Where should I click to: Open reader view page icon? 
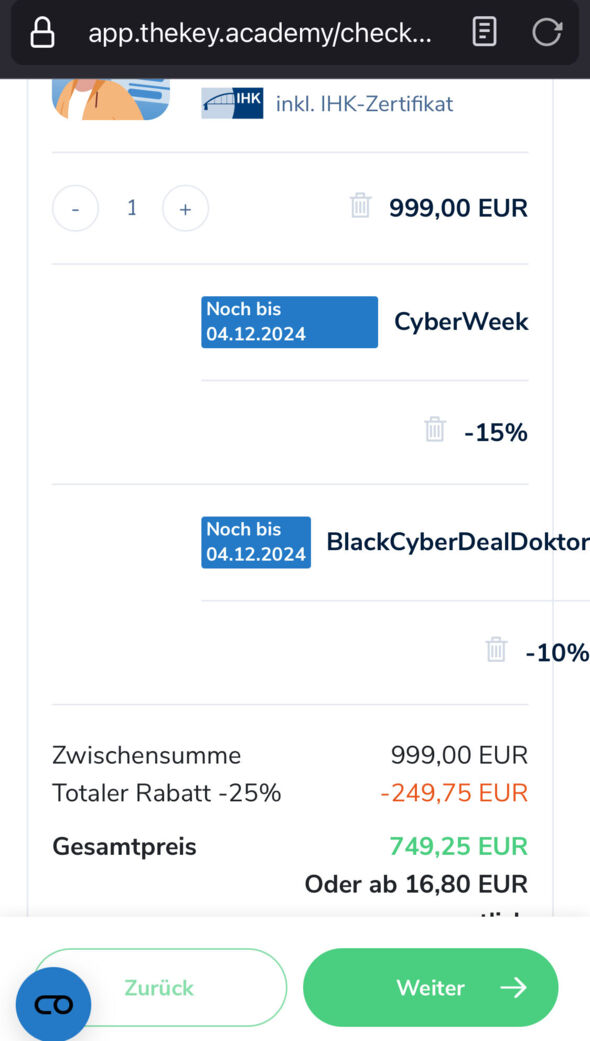coord(484,32)
